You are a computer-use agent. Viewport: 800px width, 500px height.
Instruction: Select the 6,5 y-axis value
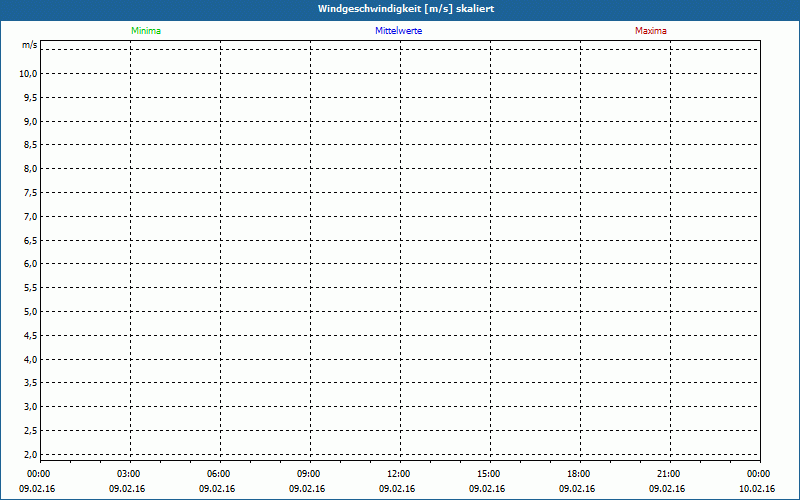[31, 240]
